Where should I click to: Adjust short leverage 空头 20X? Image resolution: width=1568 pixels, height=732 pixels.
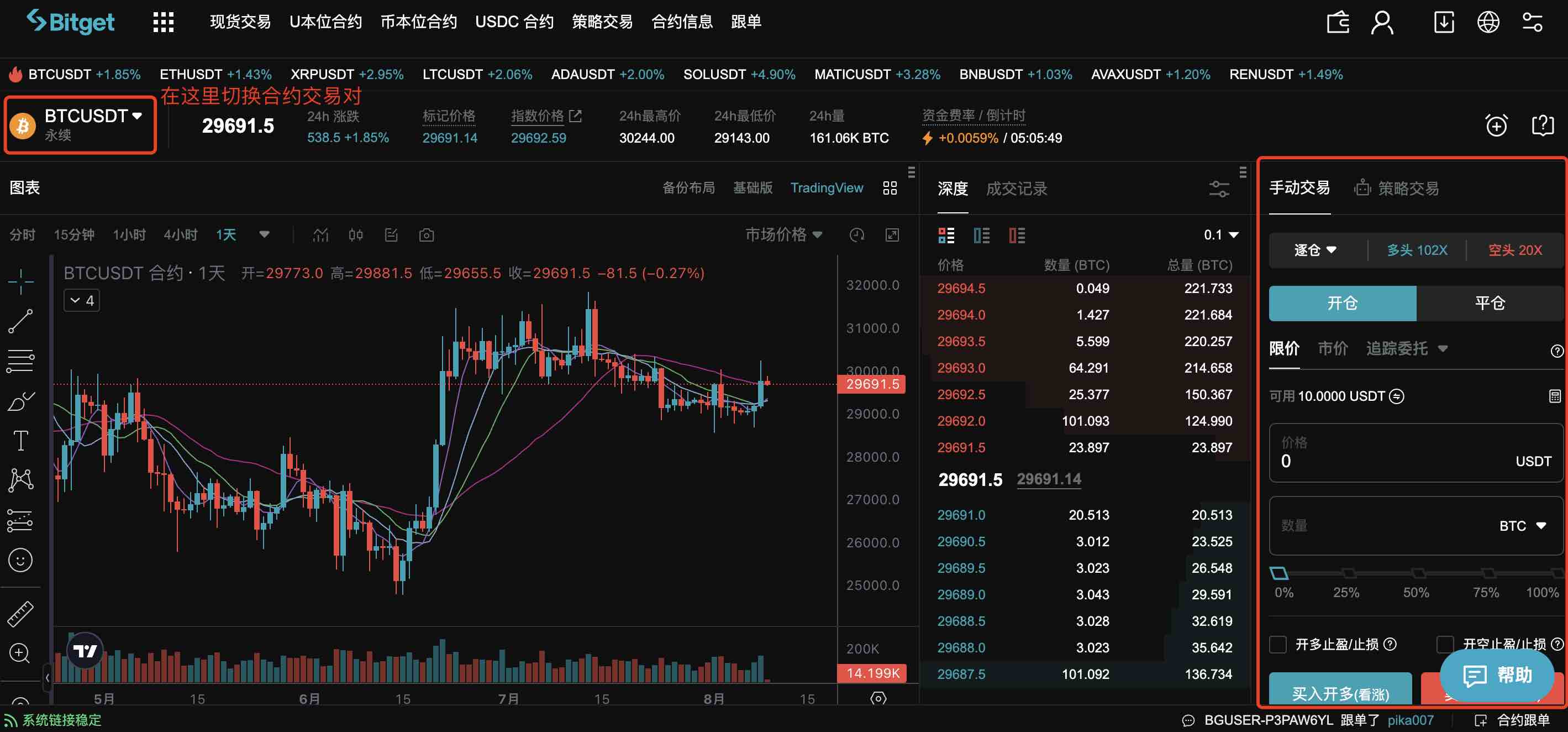(x=1514, y=250)
